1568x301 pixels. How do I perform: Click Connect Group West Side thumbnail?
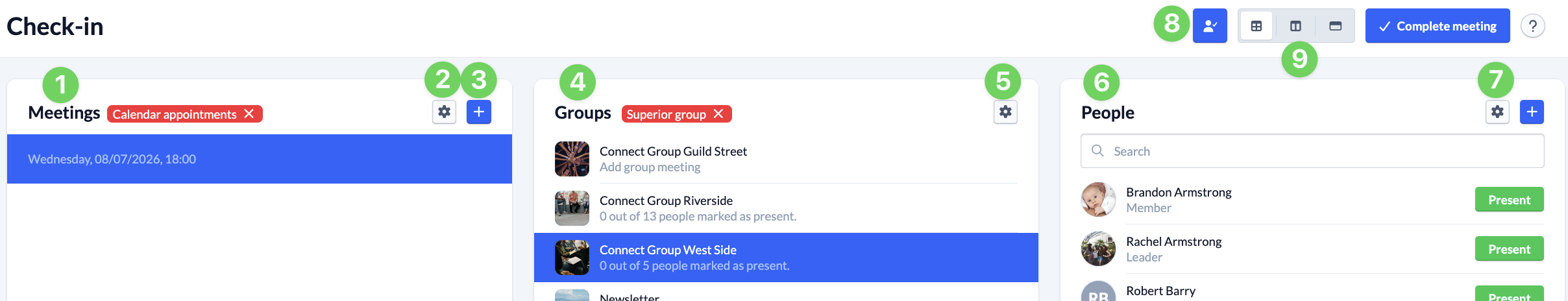(x=572, y=258)
